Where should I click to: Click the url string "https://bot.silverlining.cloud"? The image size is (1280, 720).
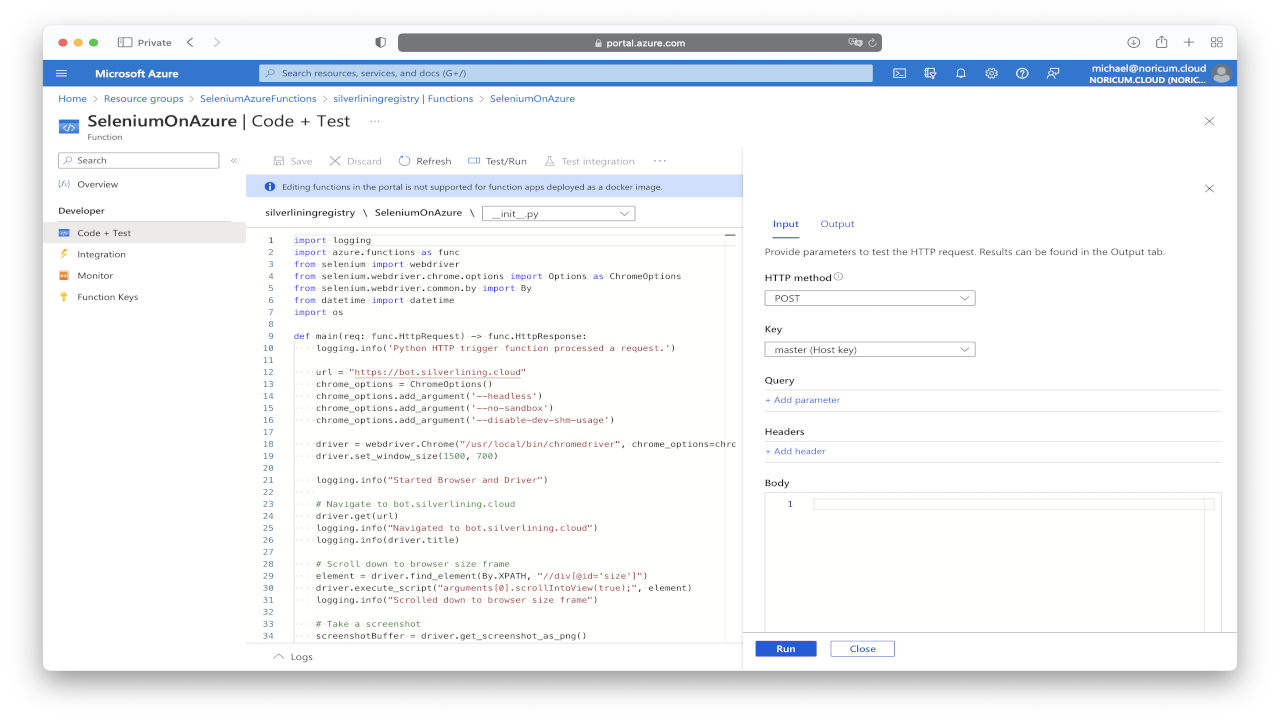[437, 372]
